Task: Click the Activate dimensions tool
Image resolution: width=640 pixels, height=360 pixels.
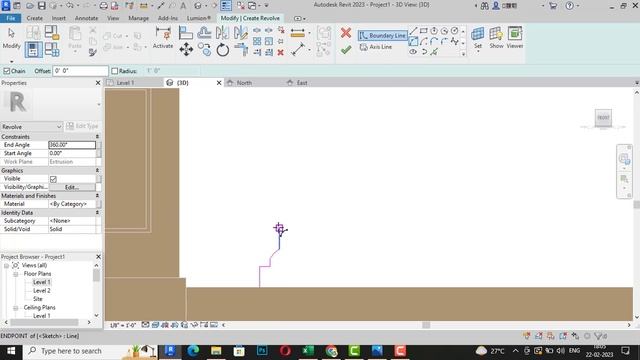Action: [163, 38]
